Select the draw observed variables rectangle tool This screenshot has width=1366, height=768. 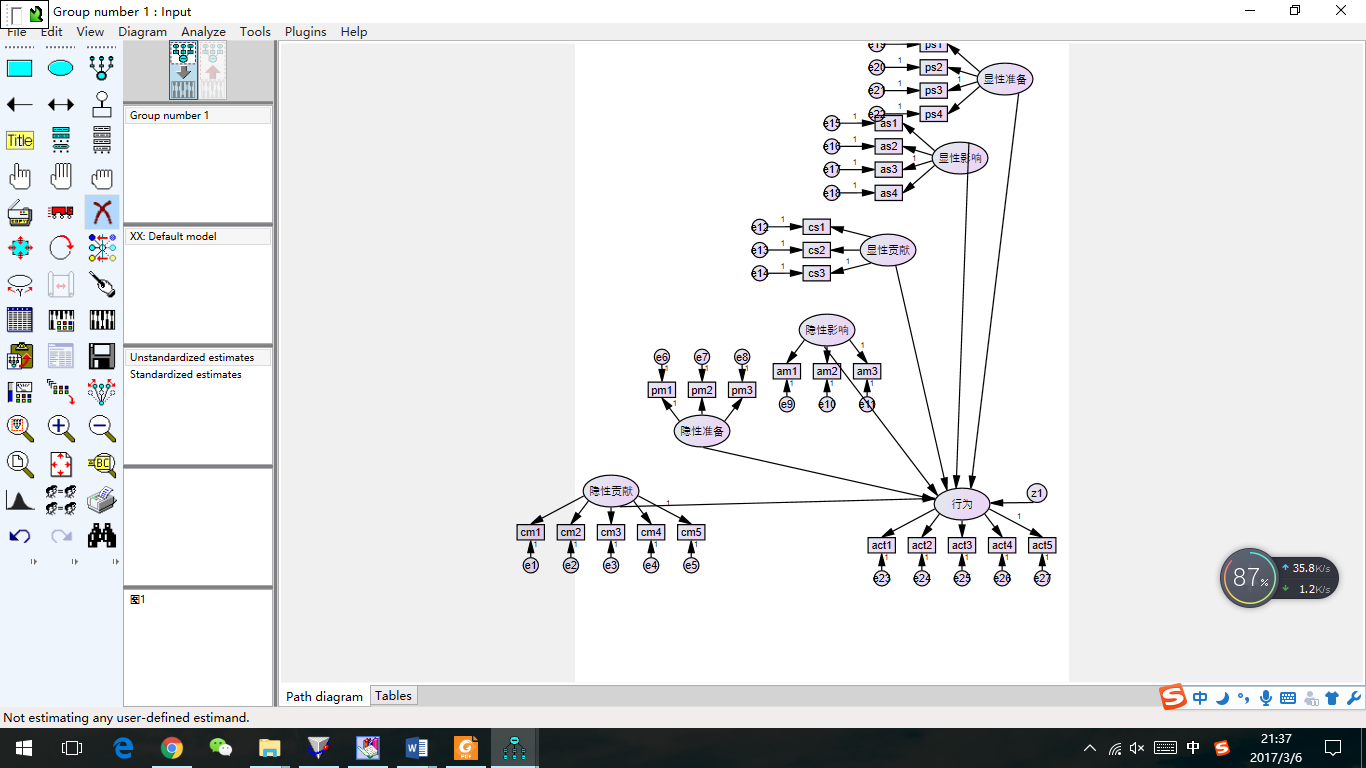(20, 68)
